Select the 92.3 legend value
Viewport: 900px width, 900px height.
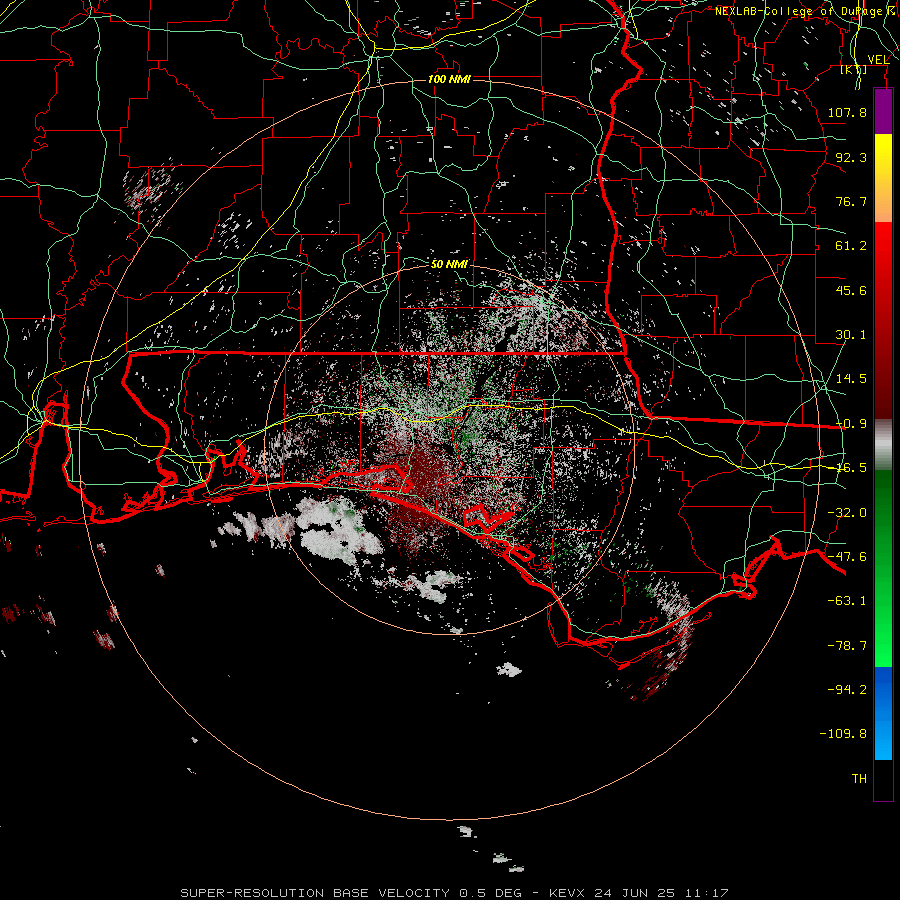(x=851, y=157)
